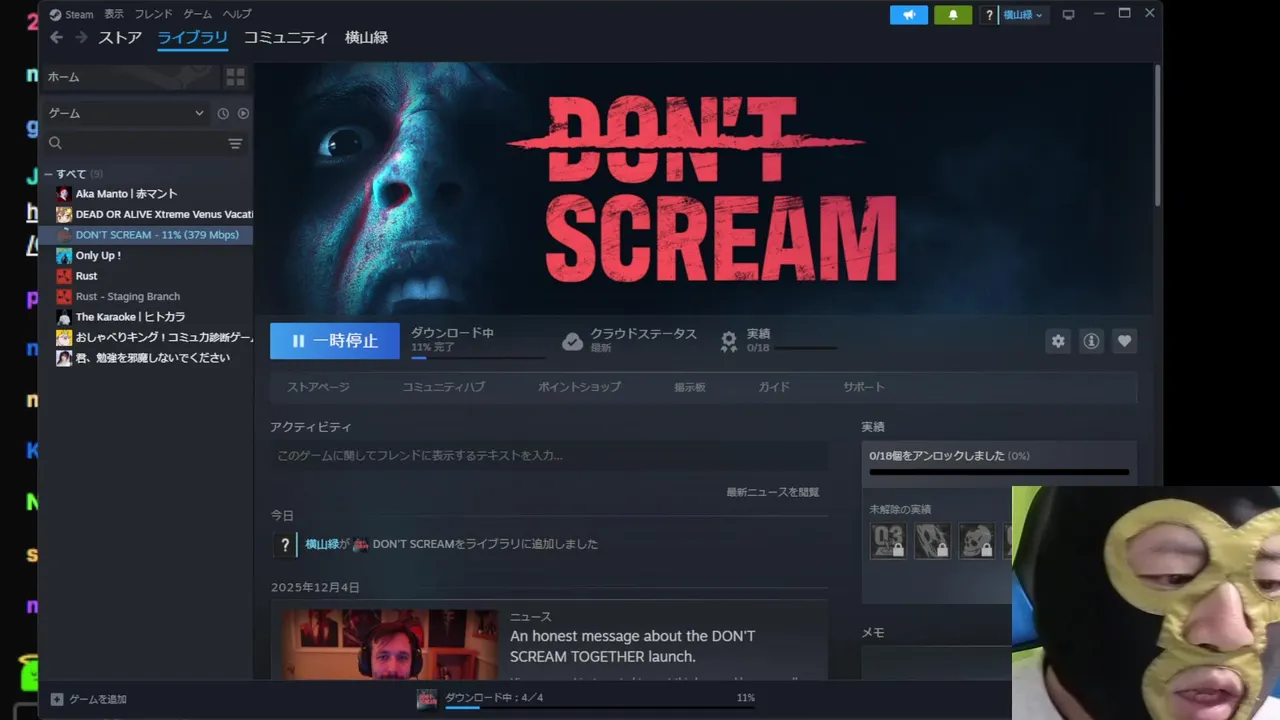Open downloads status ダウンロード中 4/4
1280x720 pixels.
(x=494, y=697)
